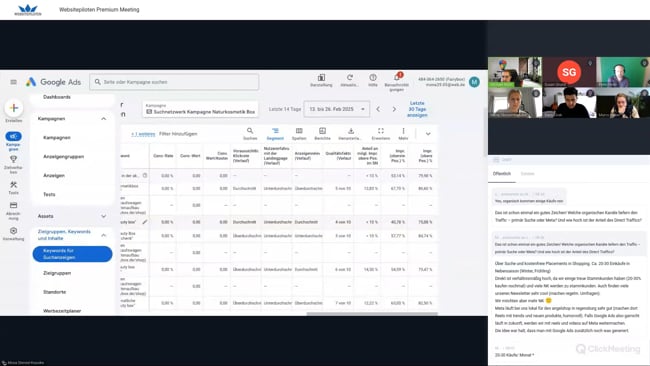This screenshot has height=366, width=650.
Task: Sort by Conv.-Wert column header
Action: click(x=190, y=156)
